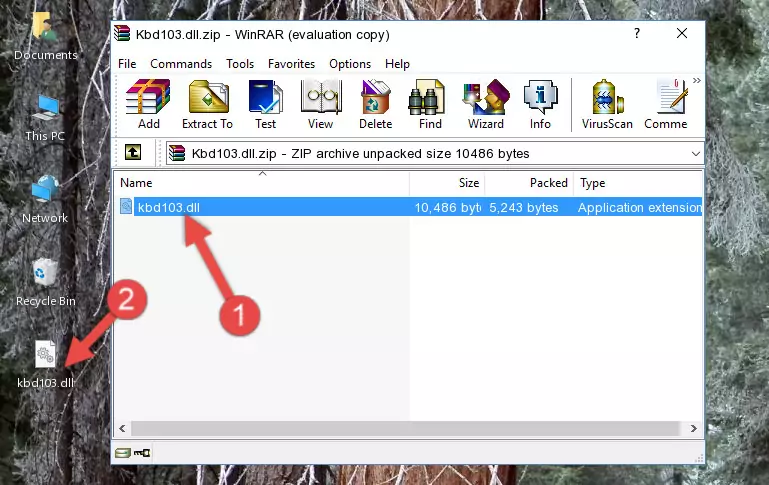Click the left arrow of horizontal scrollbar
The image size is (769, 485).
[x=122, y=428]
